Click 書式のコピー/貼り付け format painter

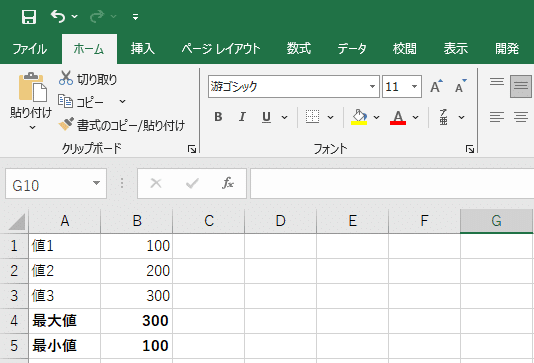pyautogui.click(x=122, y=125)
